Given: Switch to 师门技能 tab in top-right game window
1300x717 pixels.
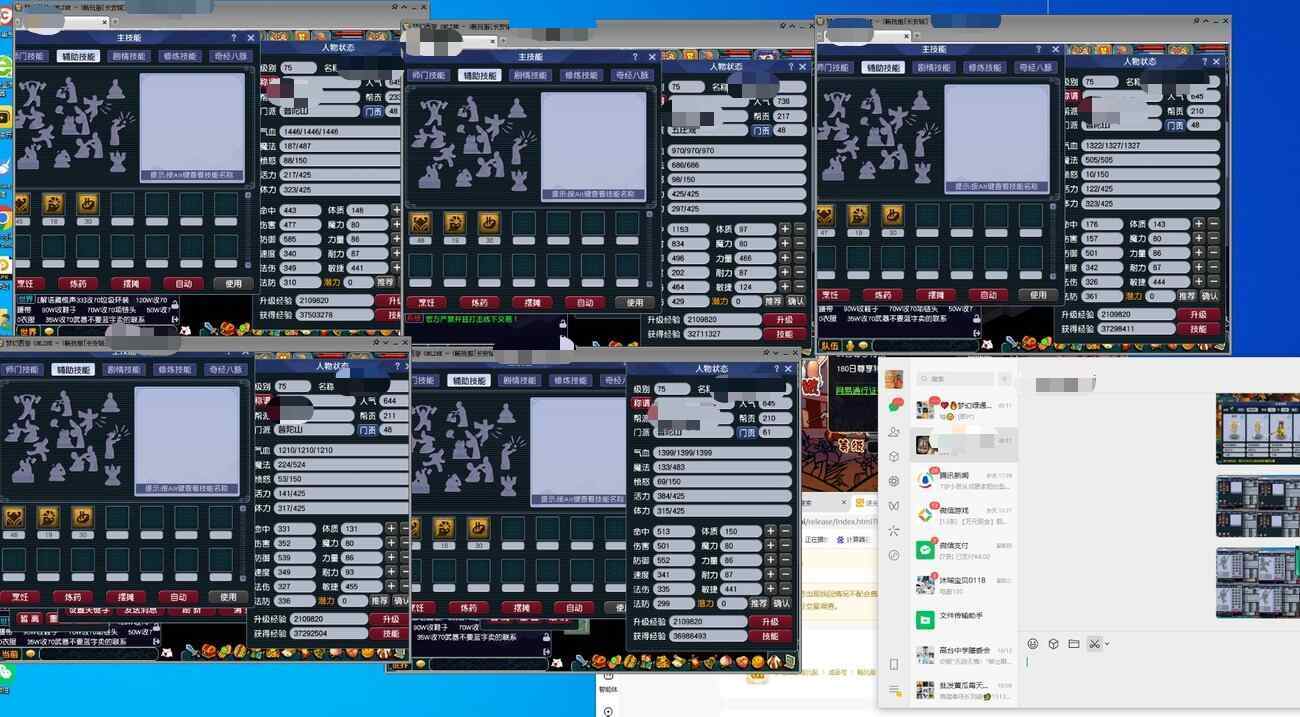Looking at the screenshot, I should click(834, 68).
